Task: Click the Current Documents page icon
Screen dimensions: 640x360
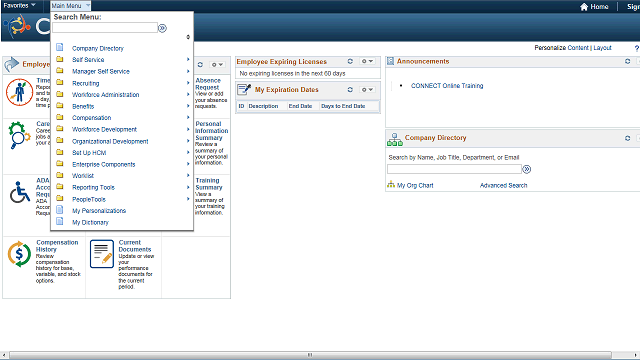Action: [x=102, y=254]
